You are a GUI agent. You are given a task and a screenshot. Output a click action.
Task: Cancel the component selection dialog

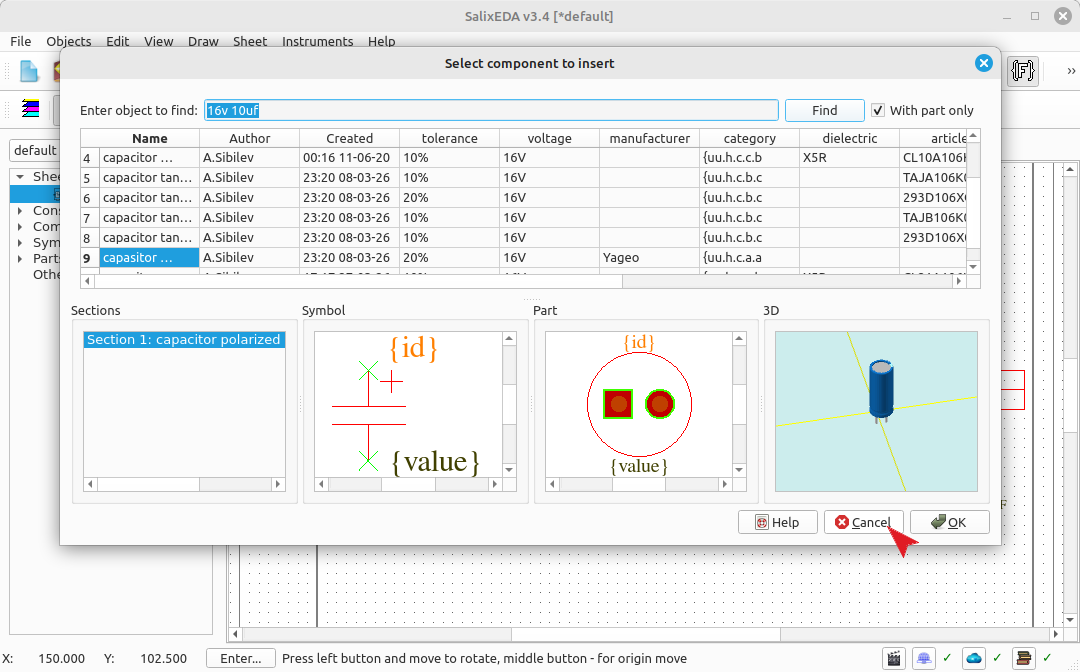click(864, 523)
